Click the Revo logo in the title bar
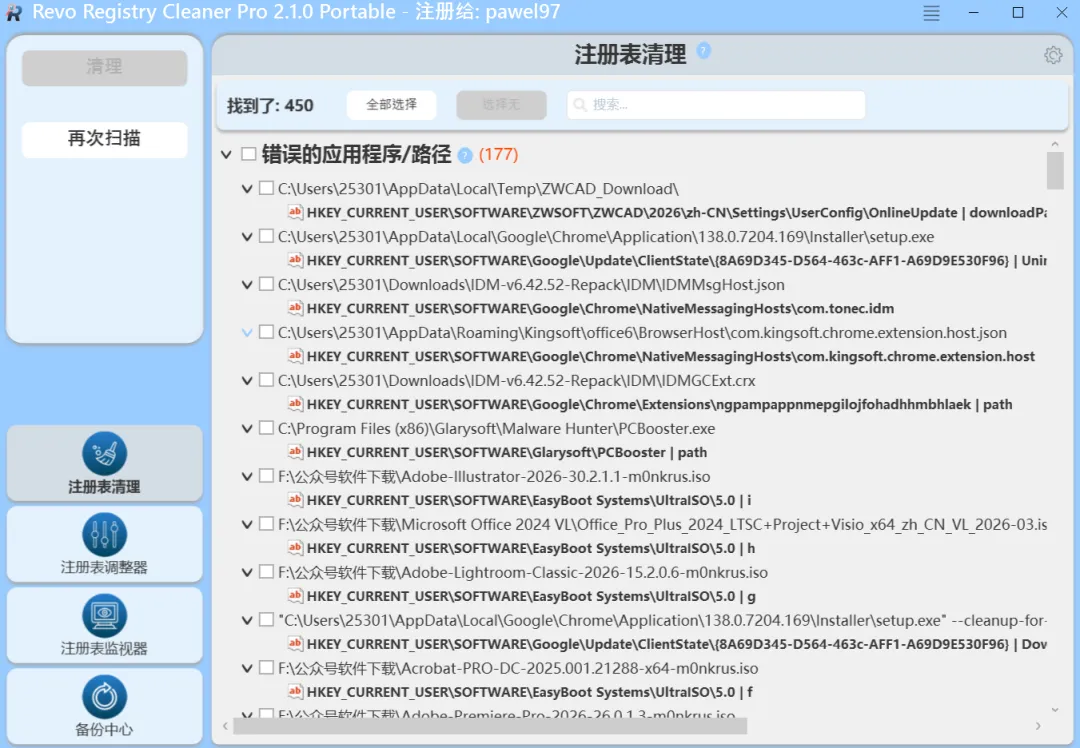 coord(14,13)
